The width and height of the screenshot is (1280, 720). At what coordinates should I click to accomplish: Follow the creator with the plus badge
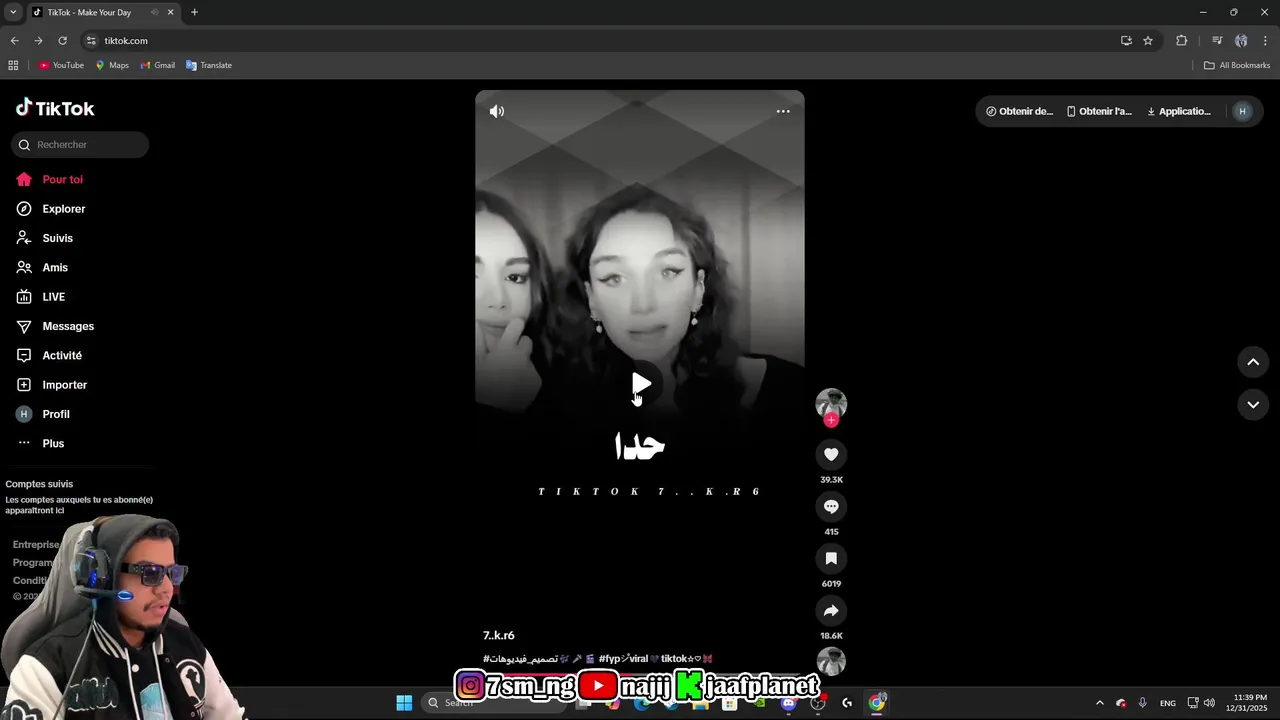831,420
